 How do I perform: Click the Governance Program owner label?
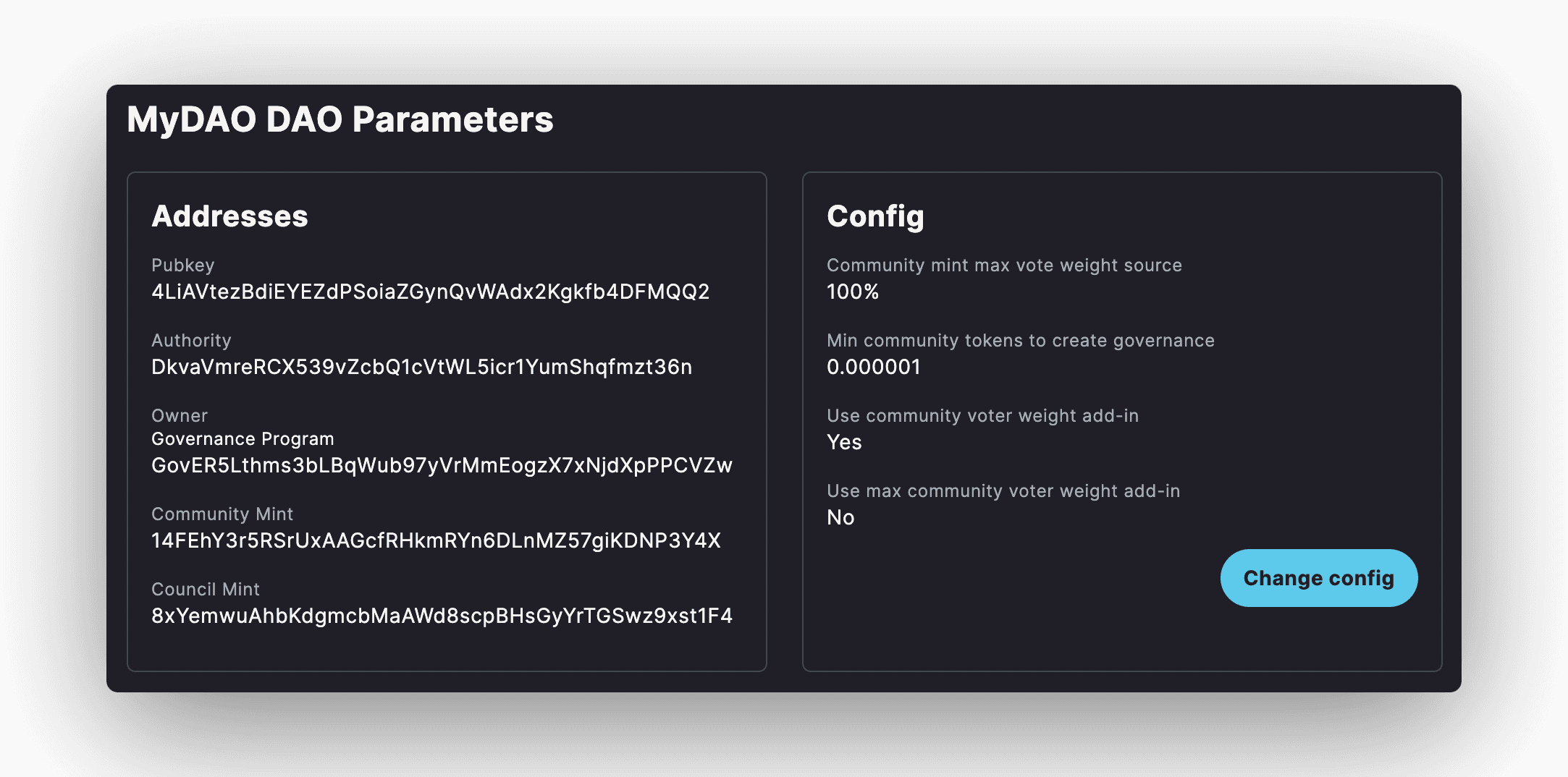tap(243, 439)
